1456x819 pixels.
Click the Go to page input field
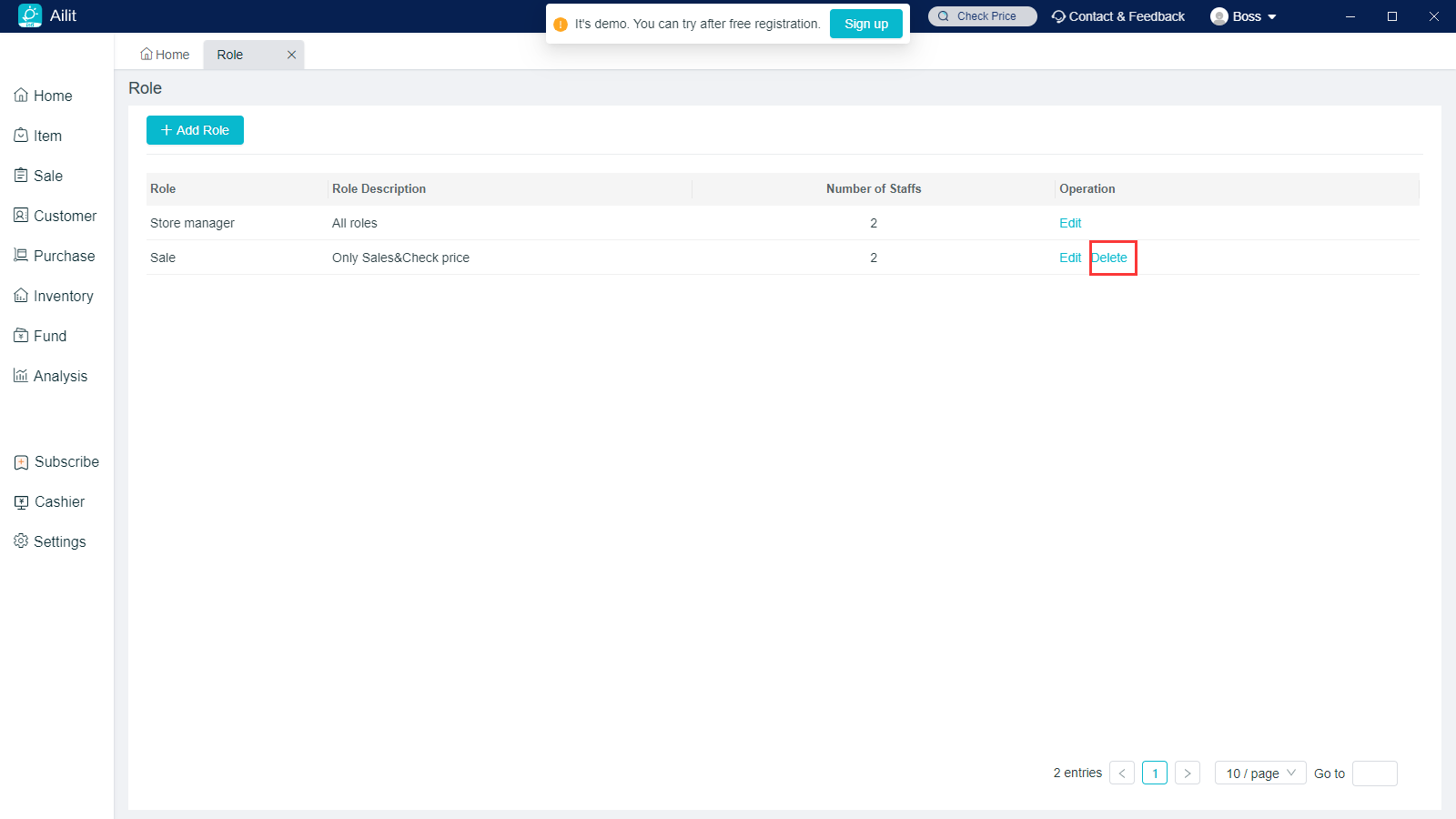1374,773
